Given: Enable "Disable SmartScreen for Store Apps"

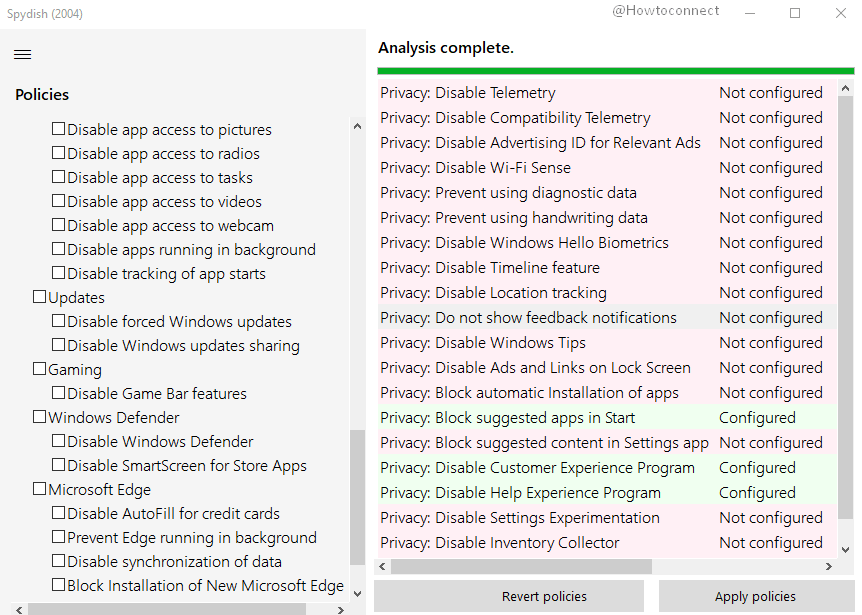Looking at the screenshot, I should pos(58,465).
